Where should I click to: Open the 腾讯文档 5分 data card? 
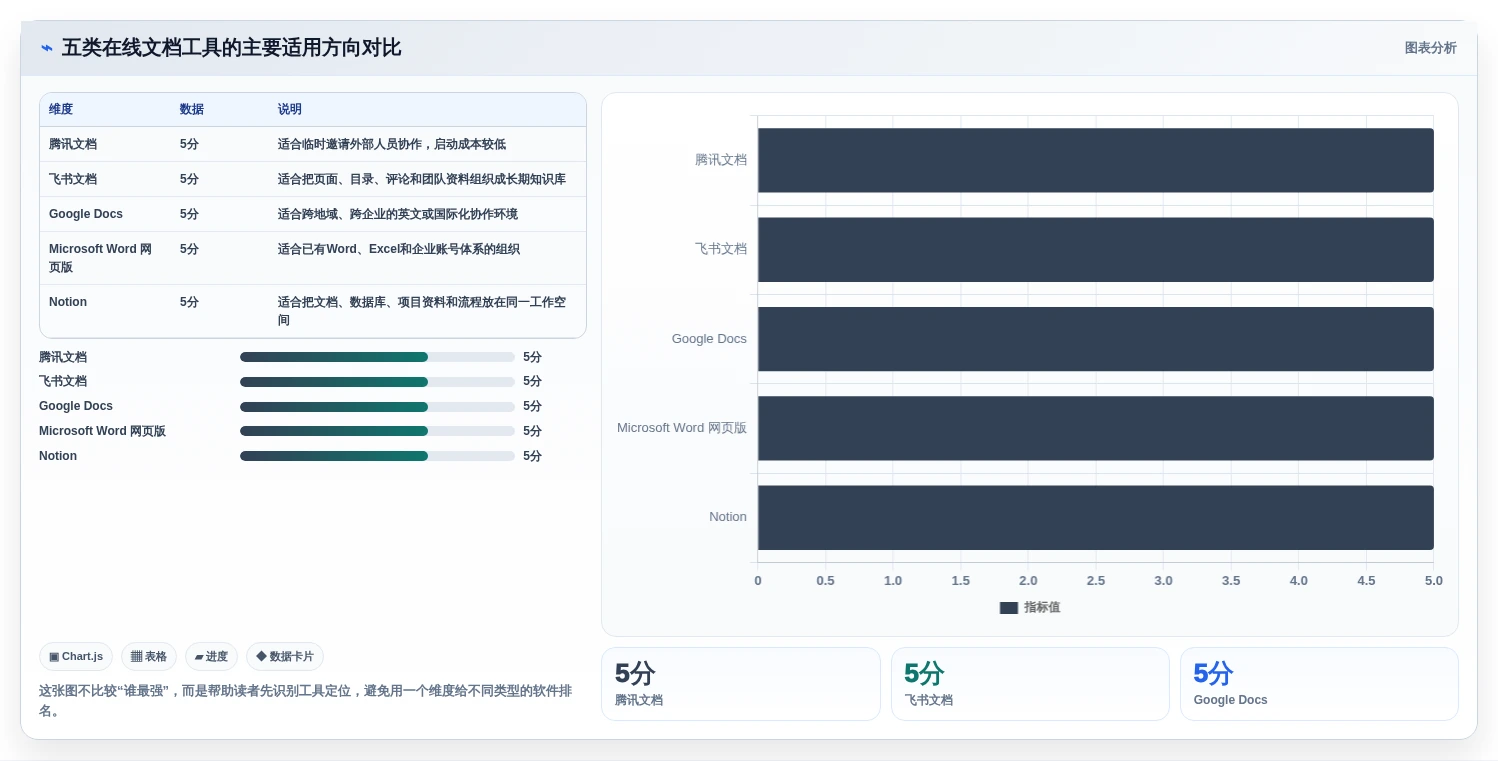click(x=741, y=684)
